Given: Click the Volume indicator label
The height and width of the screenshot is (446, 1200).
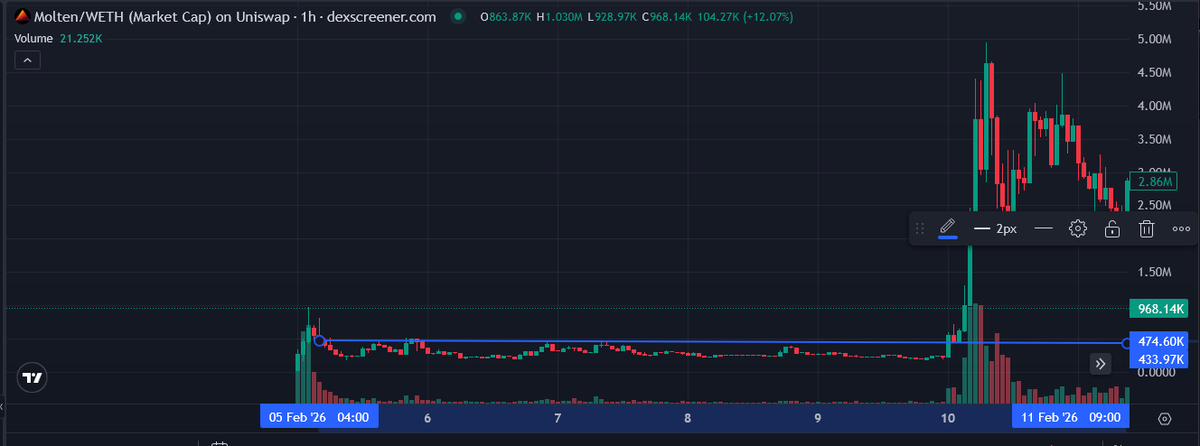Looking at the screenshot, I should coord(35,38).
